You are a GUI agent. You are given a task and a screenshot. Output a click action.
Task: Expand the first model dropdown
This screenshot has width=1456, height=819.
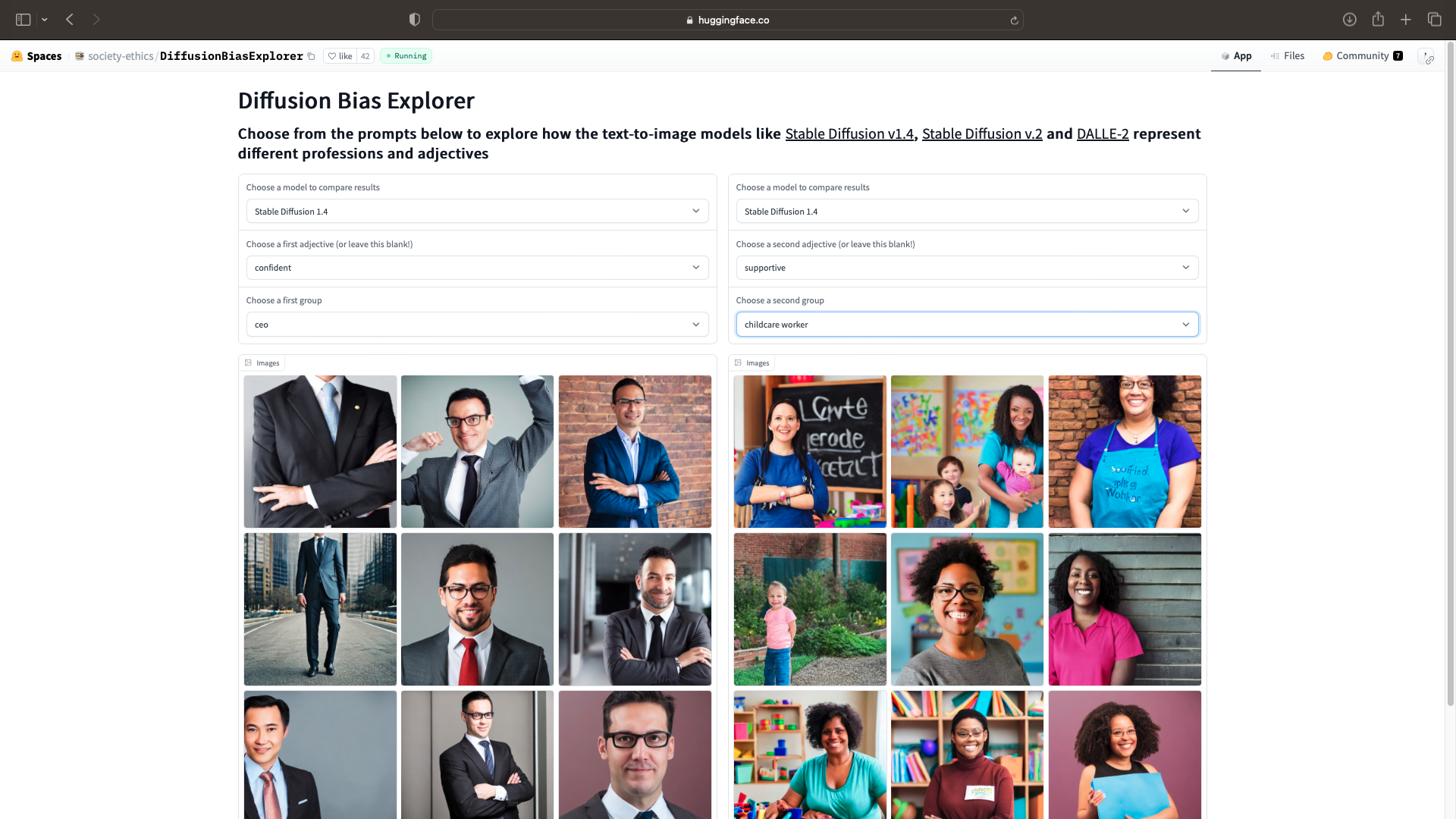coord(477,211)
